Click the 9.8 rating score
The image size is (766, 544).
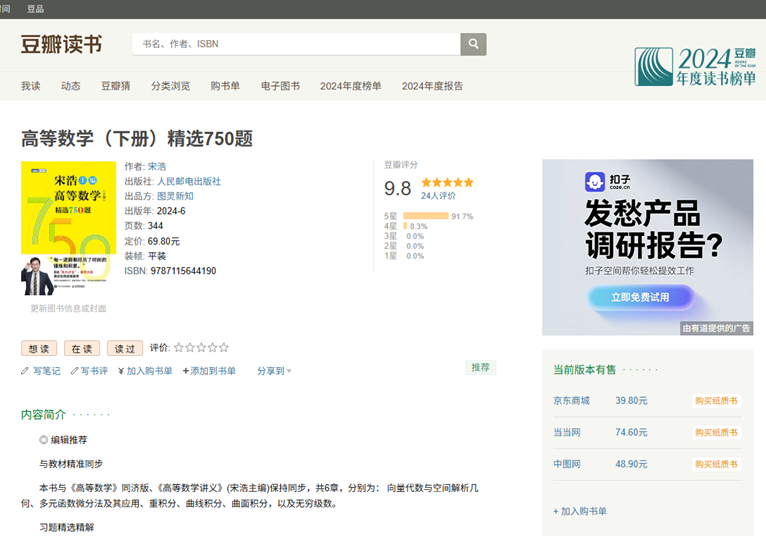[x=398, y=188]
